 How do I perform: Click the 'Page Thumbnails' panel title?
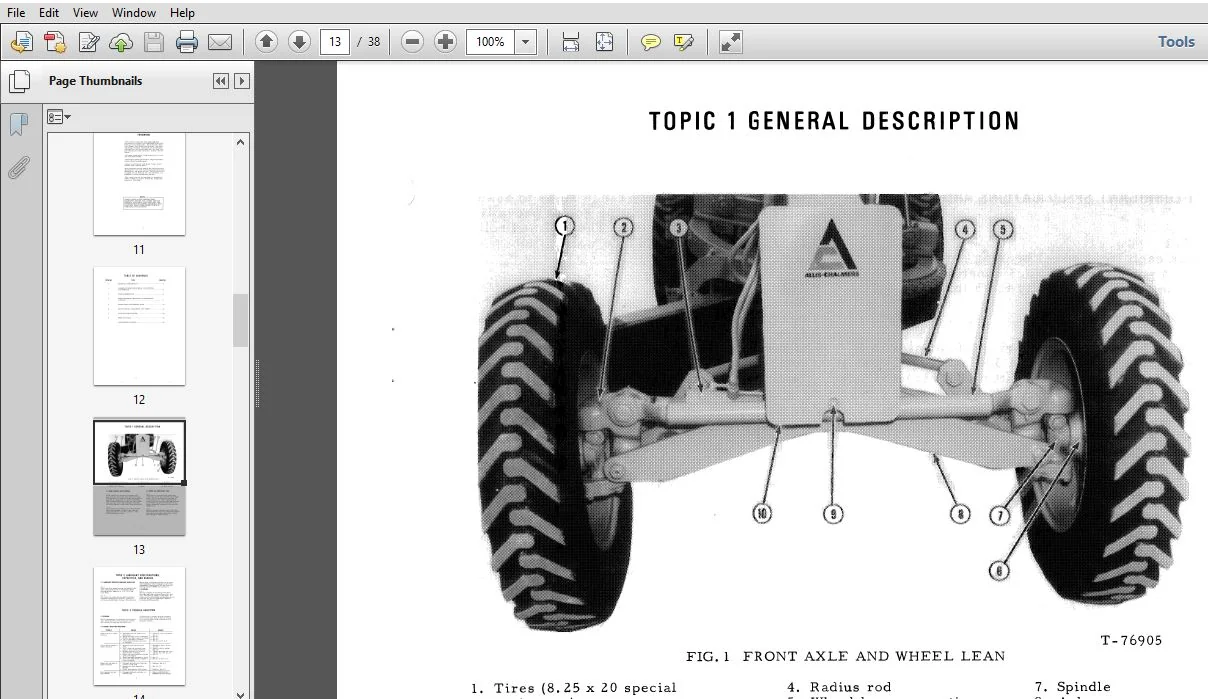(95, 81)
